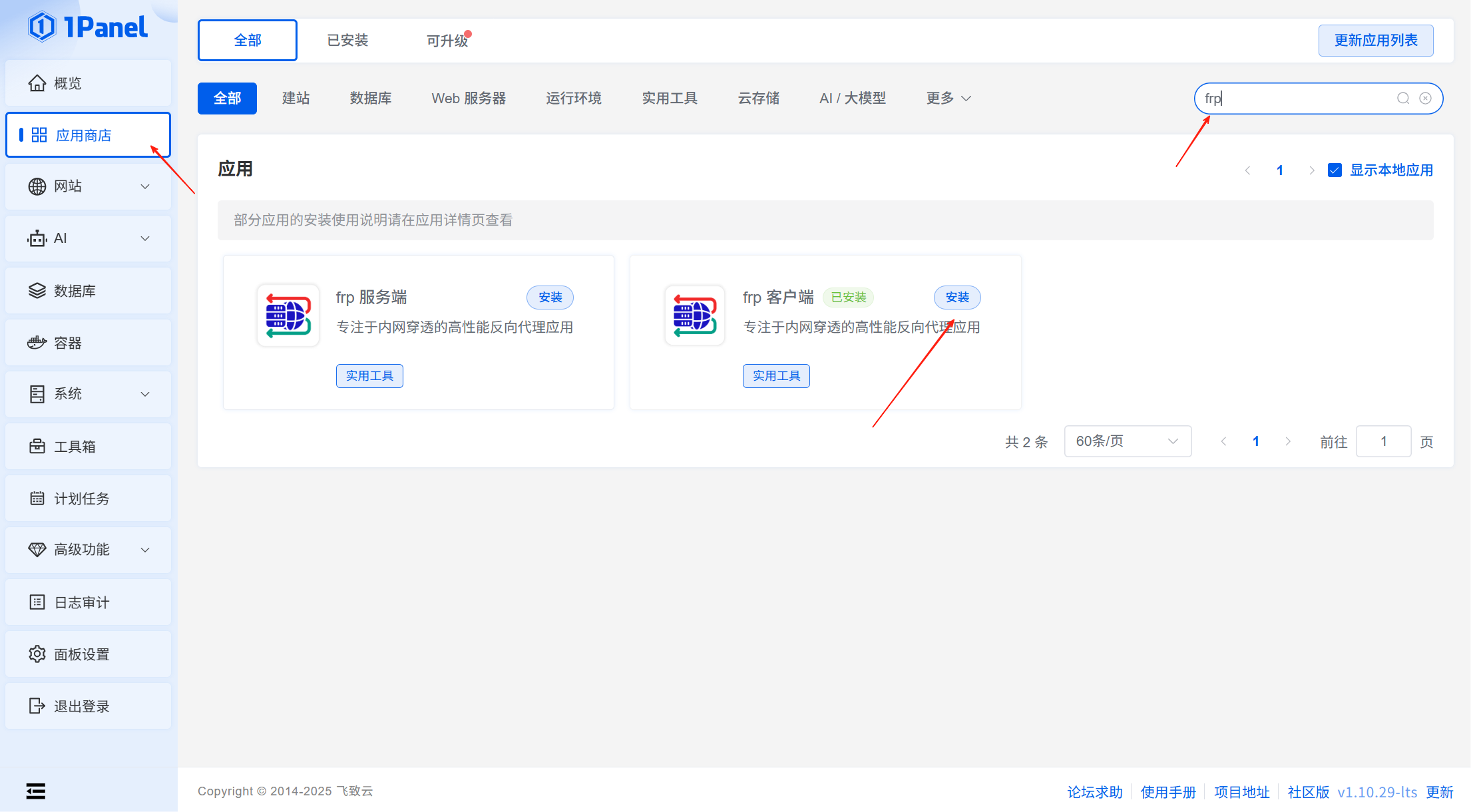Click the go-to page number field
Screen dimensions: 1471x812
pos(1383,441)
